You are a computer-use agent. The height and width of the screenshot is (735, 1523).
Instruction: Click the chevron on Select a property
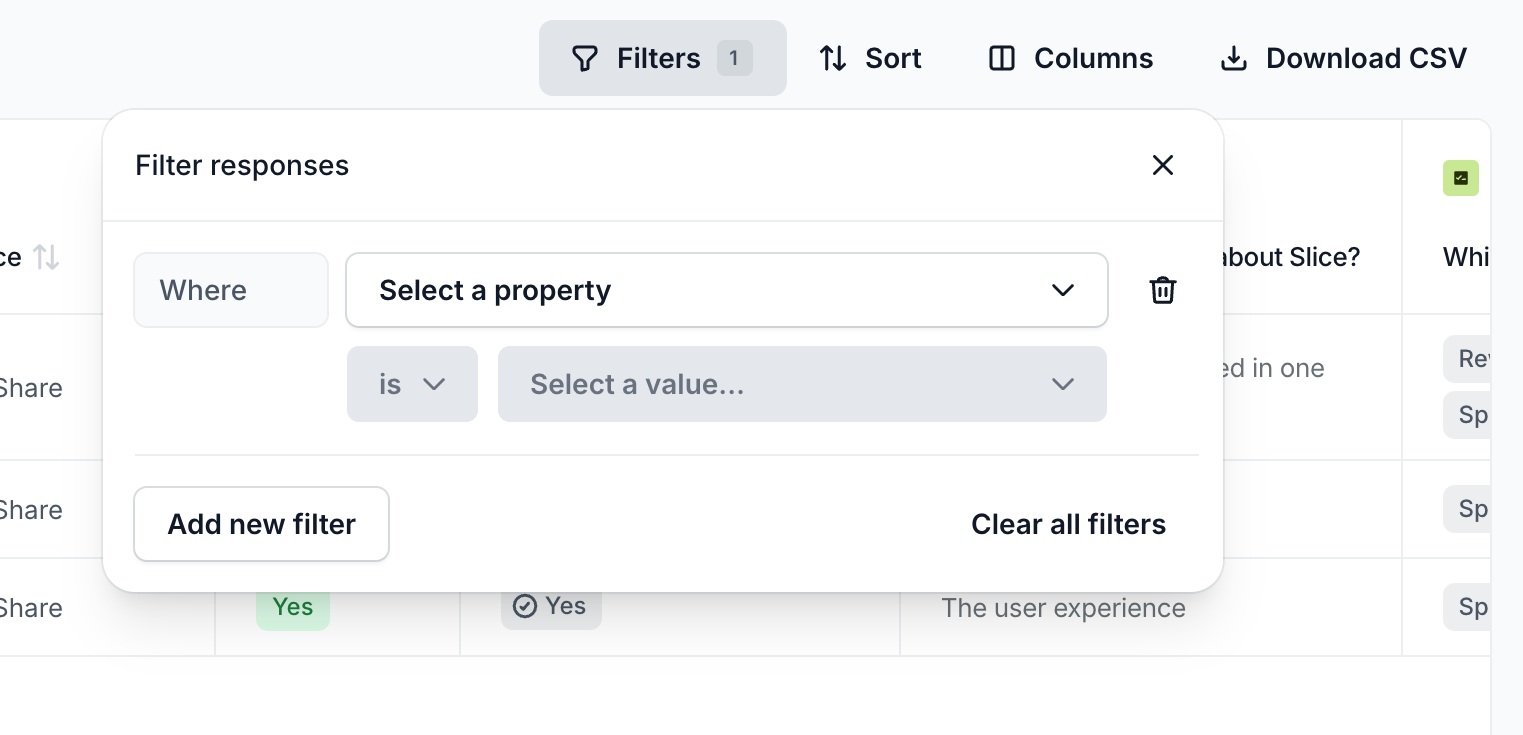[1063, 290]
